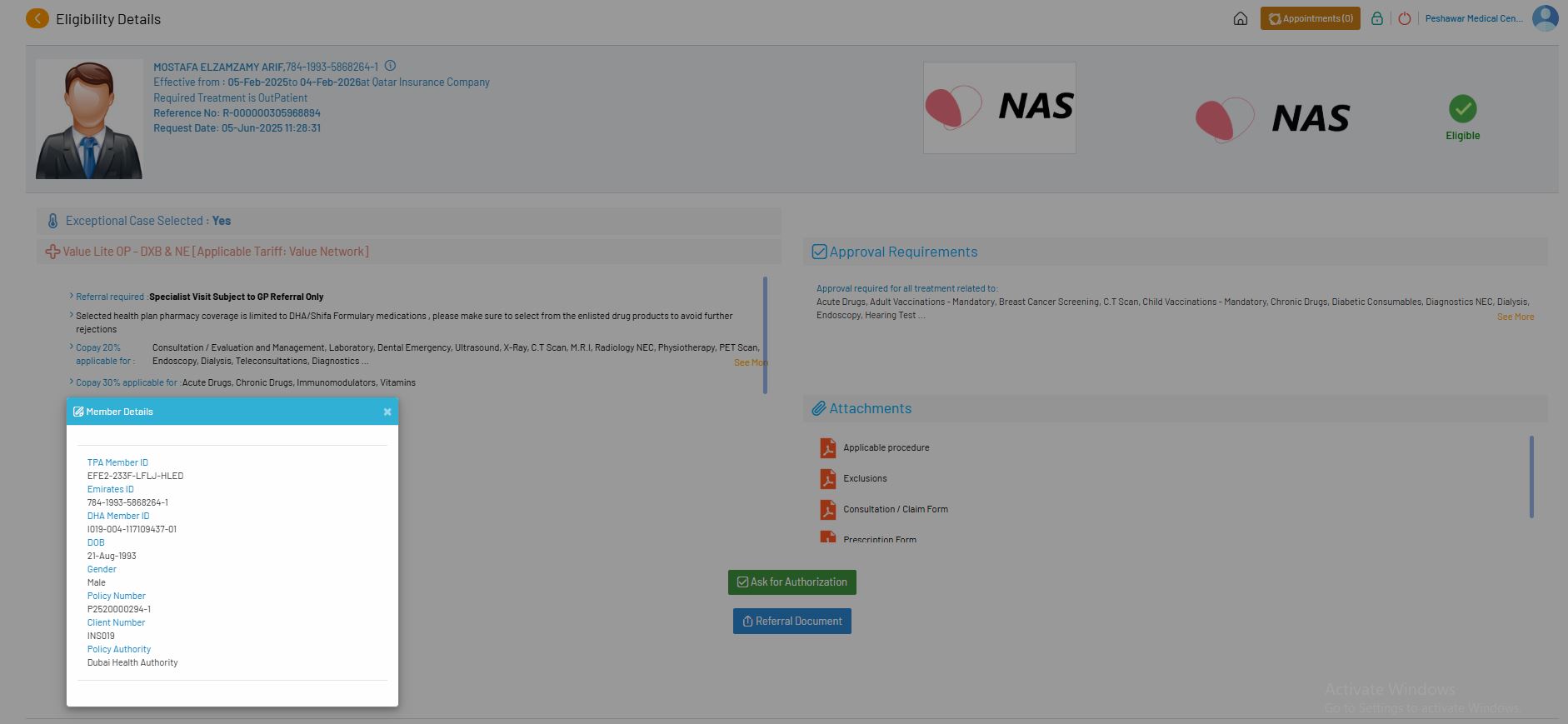Open the Appointments (0) button
Image resolution: width=1568 pixels, height=724 pixels.
tap(1310, 18)
